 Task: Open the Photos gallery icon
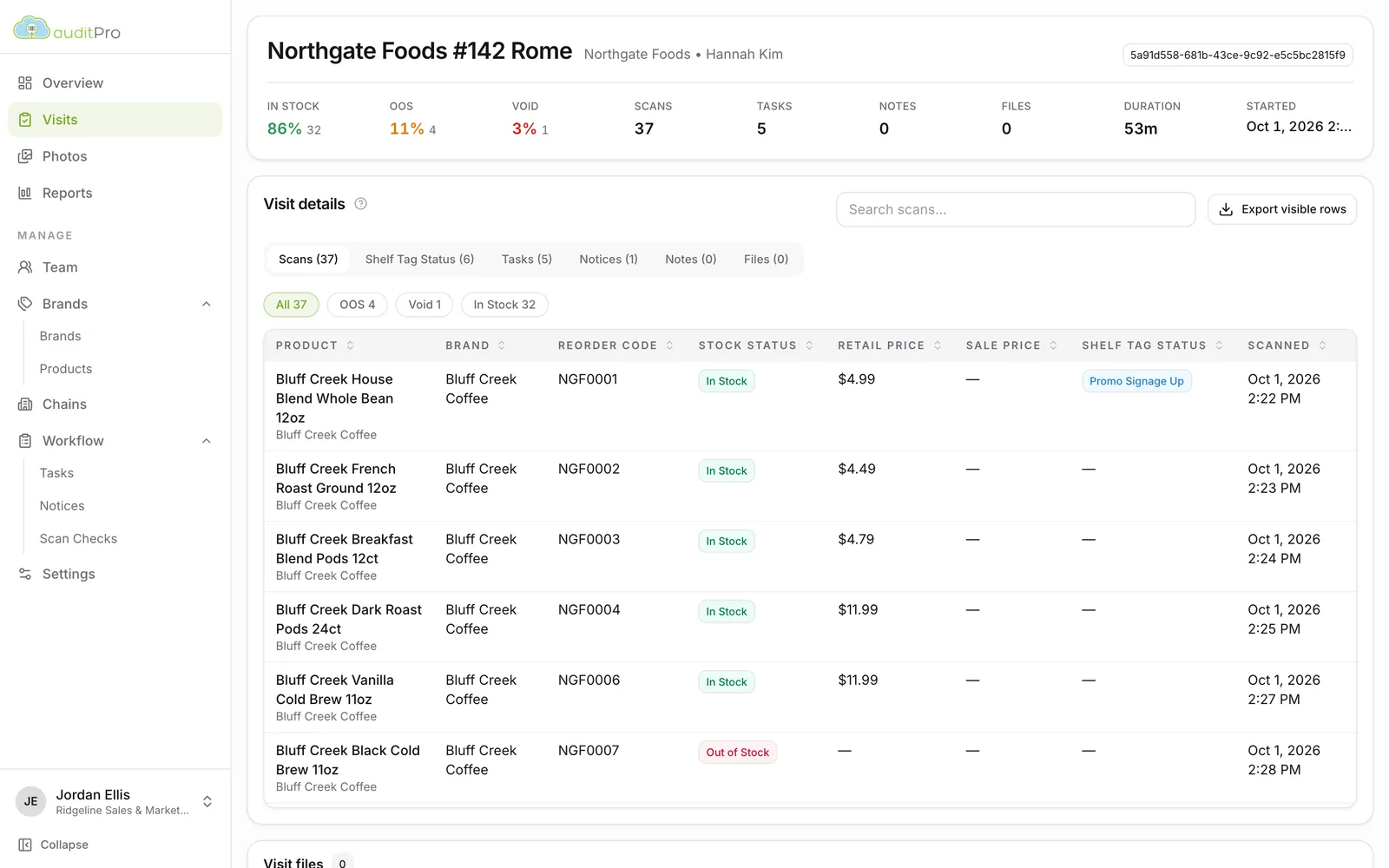pos(25,156)
